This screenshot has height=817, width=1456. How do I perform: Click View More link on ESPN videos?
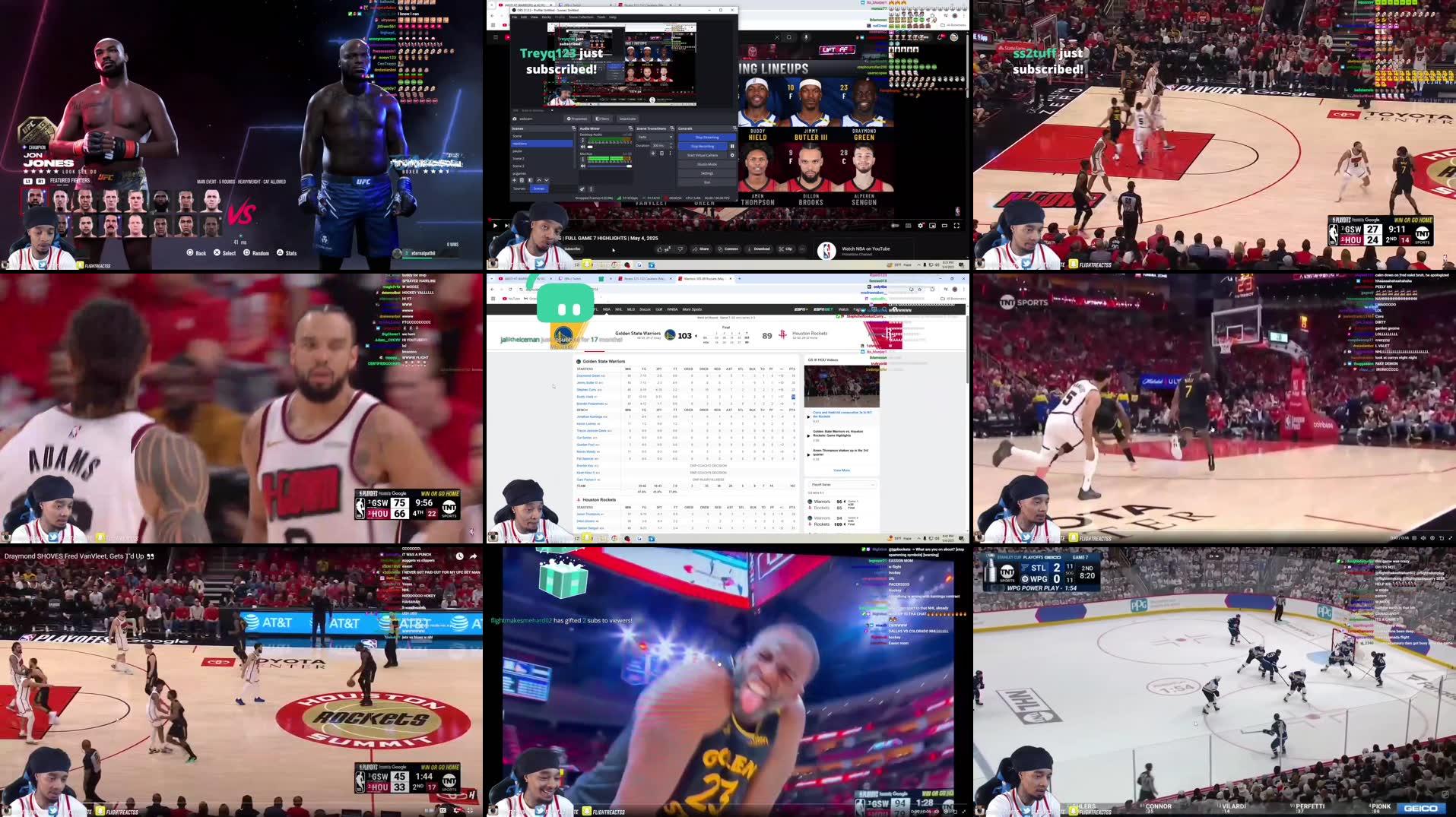pos(842,470)
